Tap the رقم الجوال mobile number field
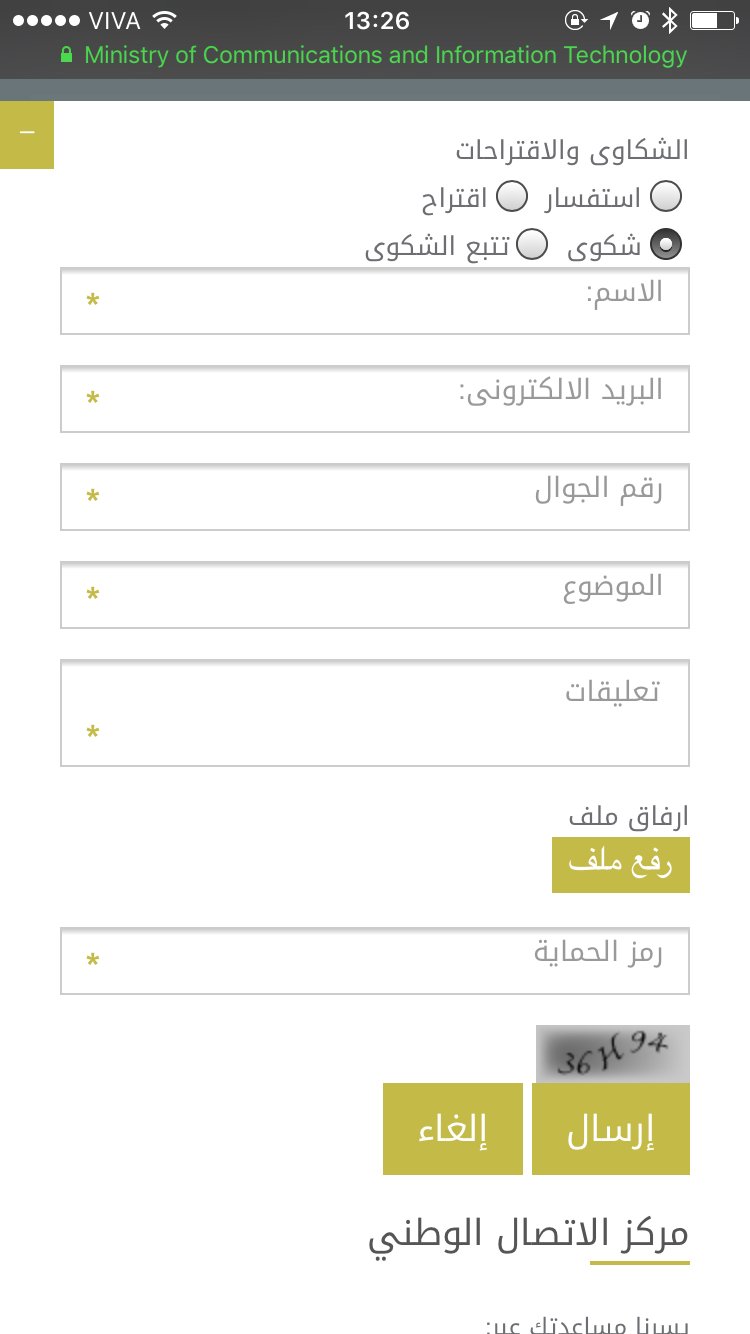The image size is (750, 1334). click(x=375, y=497)
